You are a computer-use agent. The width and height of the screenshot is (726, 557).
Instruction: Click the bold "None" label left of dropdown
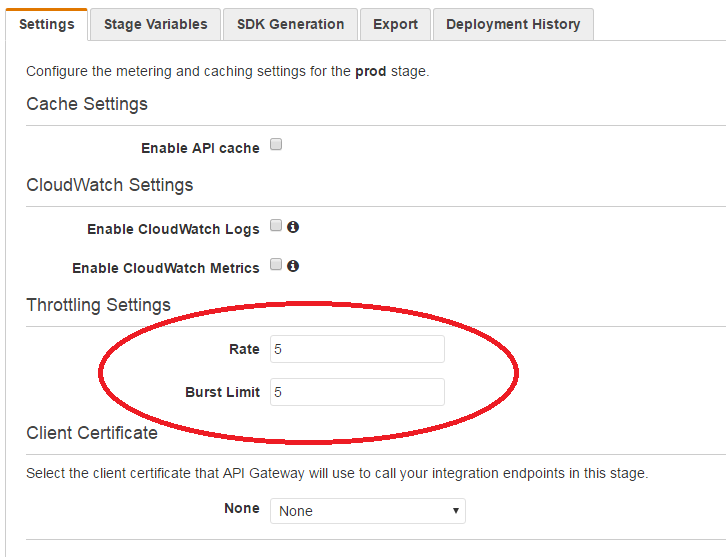pyautogui.click(x=241, y=508)
